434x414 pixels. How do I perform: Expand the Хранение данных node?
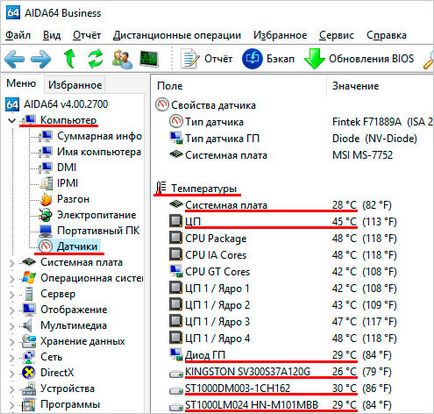tap(12, 342)
